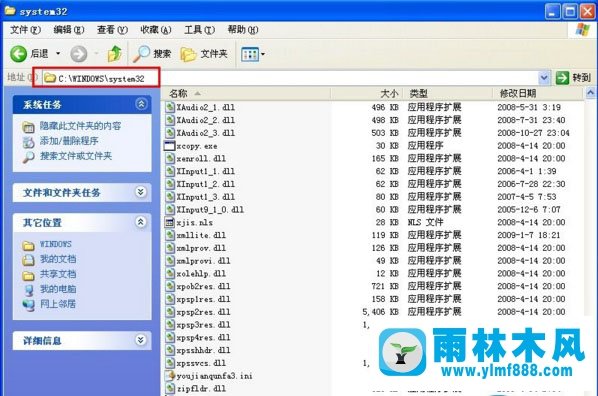598x396 pixels.
Task: Select file name xpsp3res.dll
Action: pyautogui.click(x=203, y=325)
